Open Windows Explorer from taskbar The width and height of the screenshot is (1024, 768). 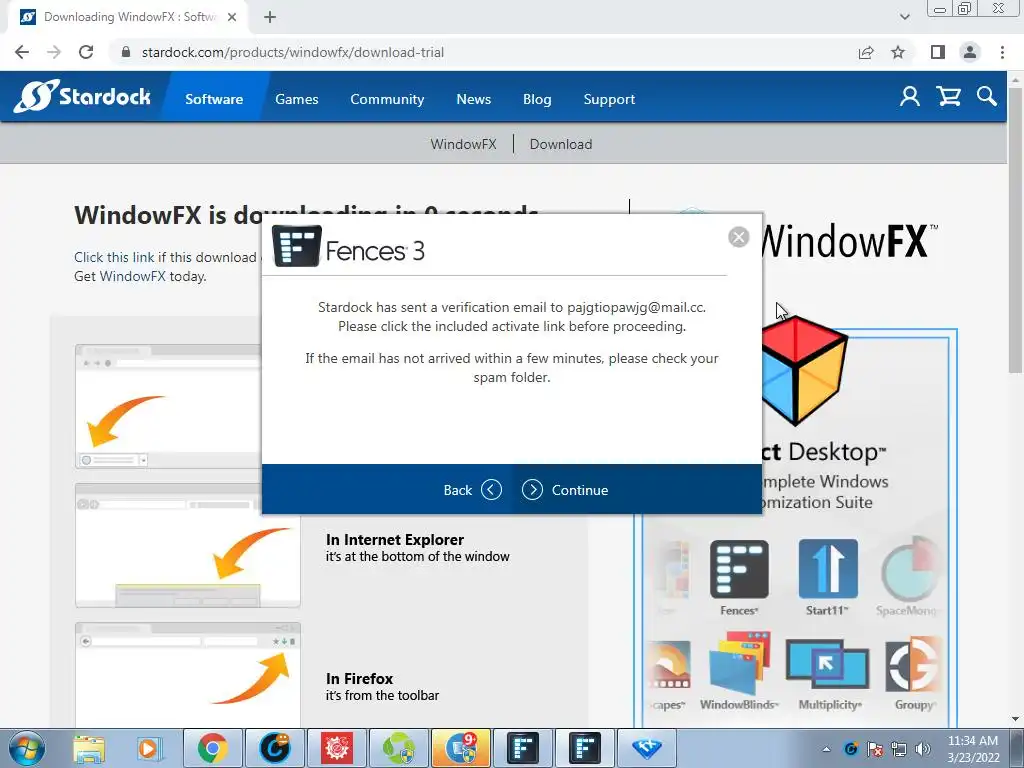pyautogui.click(x=89, y=748)
